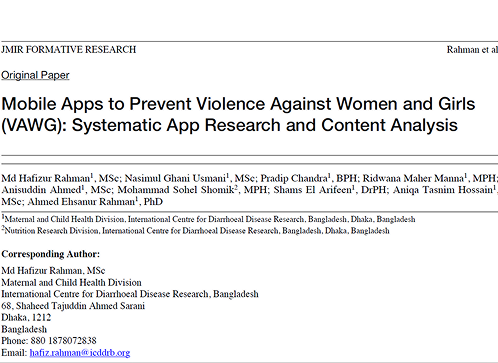Open the hafiz.rahman@icddrb.org email link

[80, 353]
